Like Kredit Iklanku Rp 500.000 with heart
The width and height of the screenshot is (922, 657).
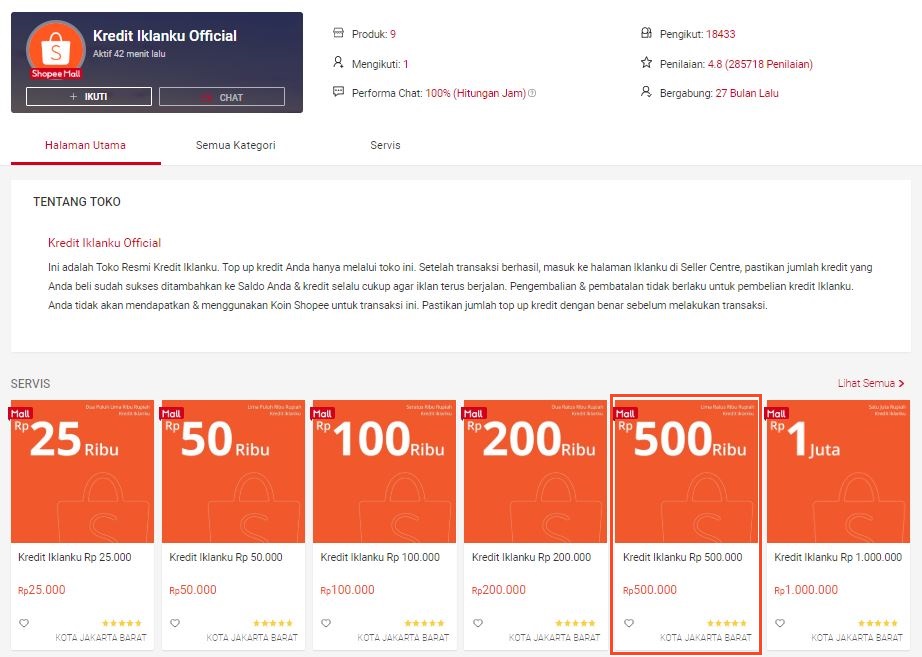point(629,623)
